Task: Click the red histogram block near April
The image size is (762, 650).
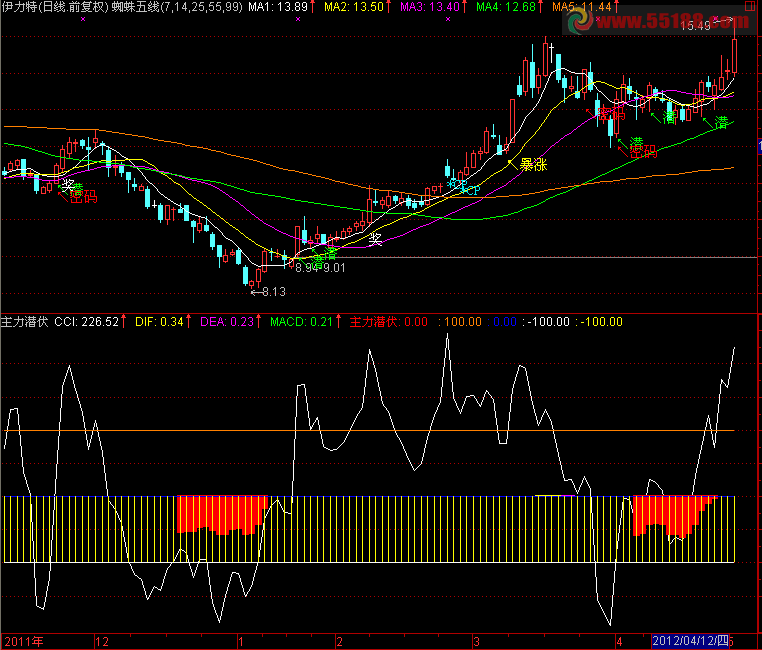Action: click(670, 512)
